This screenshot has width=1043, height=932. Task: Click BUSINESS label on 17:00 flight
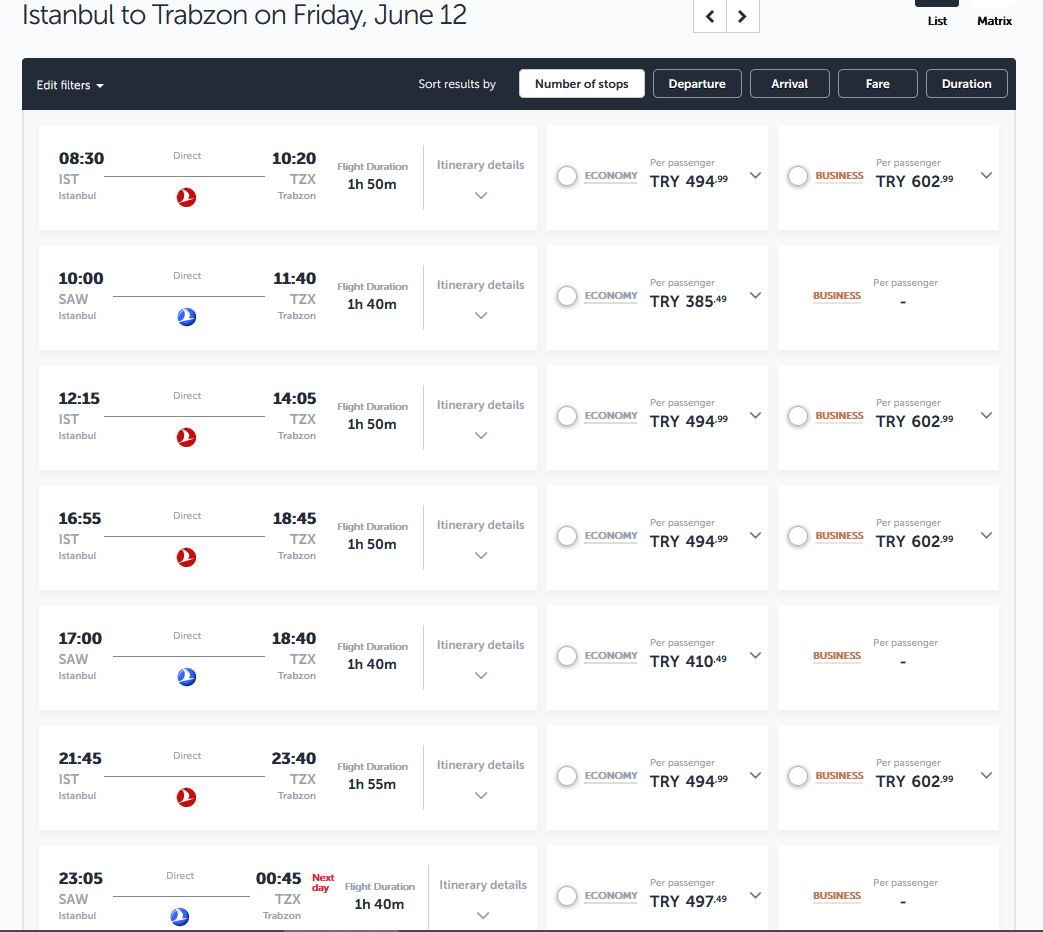tap(837, 655)
